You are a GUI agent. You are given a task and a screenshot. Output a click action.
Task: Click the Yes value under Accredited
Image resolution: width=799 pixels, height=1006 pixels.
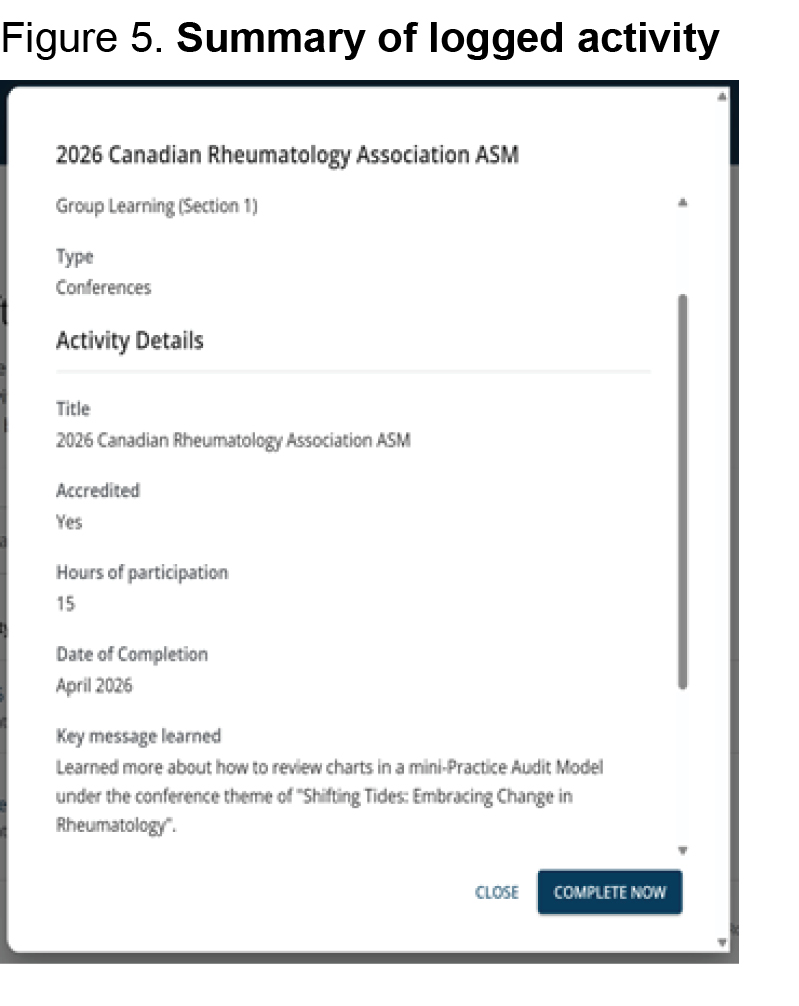[69, 522]
